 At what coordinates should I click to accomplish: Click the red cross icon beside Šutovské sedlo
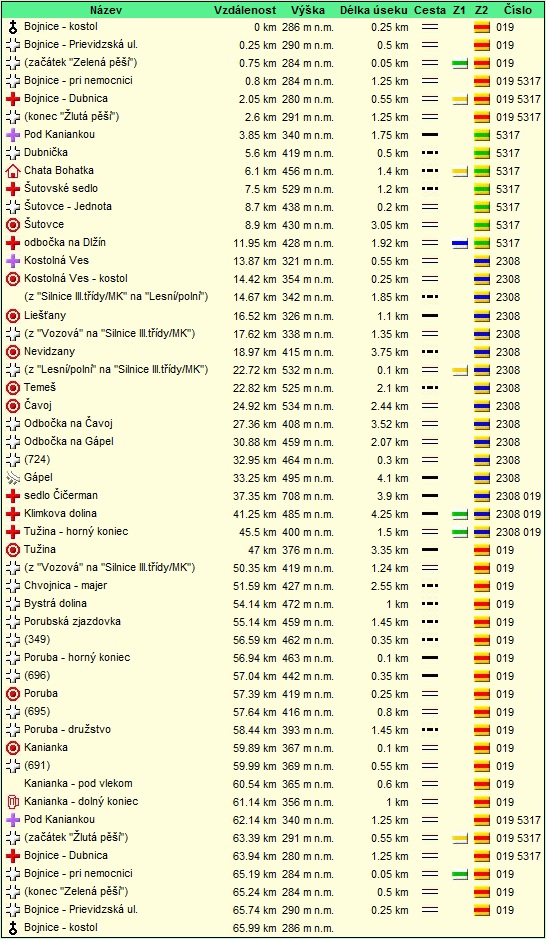[x=13, y=189]
